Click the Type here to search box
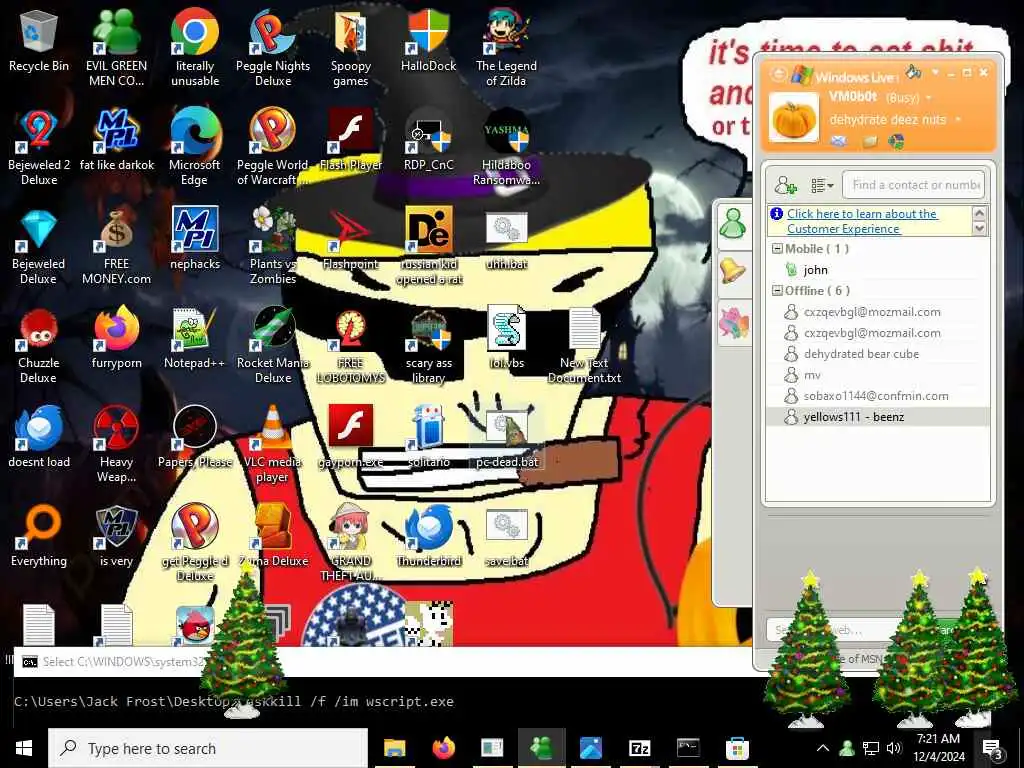The image size is (1024, 768). tap(208, 748)
